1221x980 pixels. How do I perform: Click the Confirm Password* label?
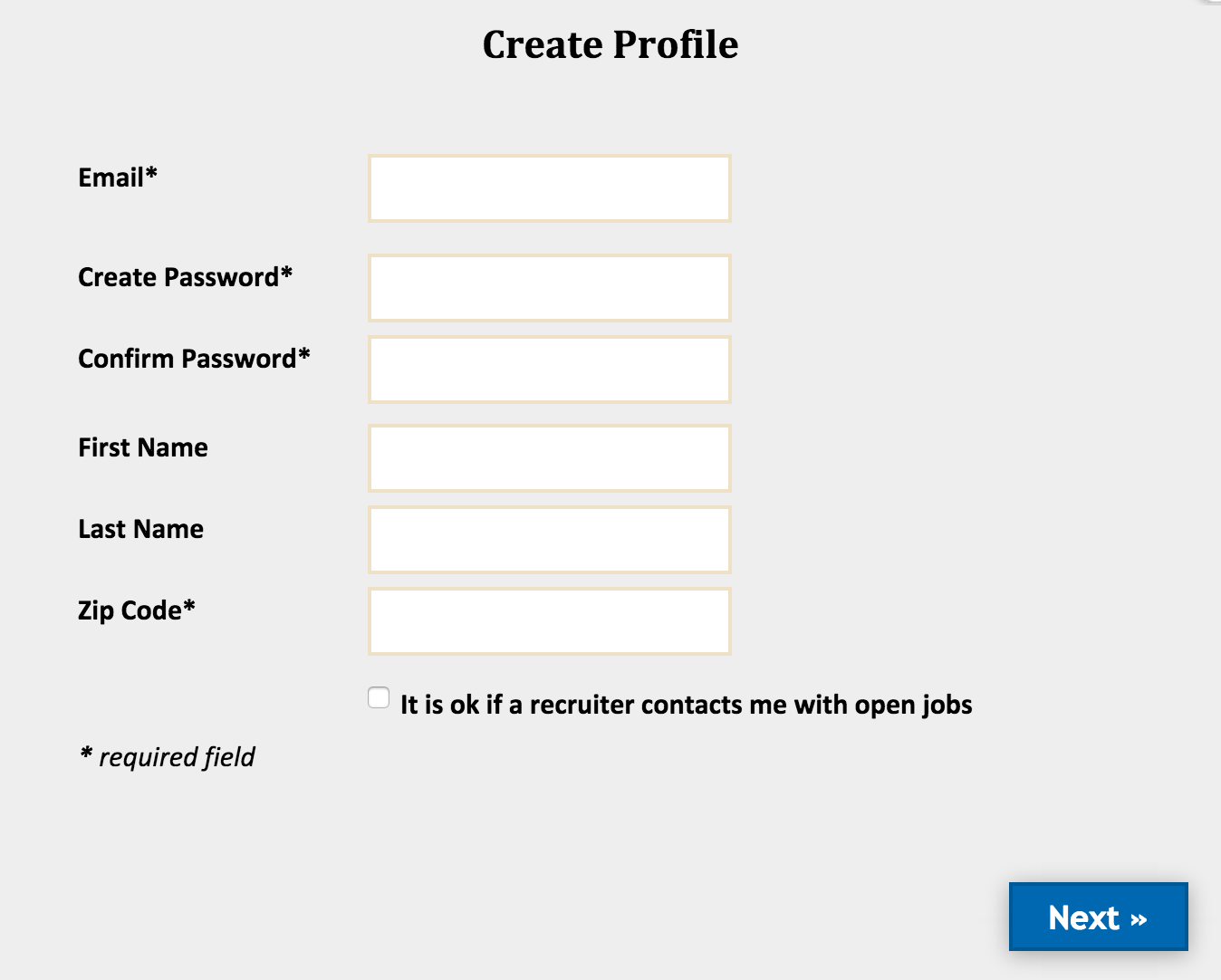click(x=193, y=359)
